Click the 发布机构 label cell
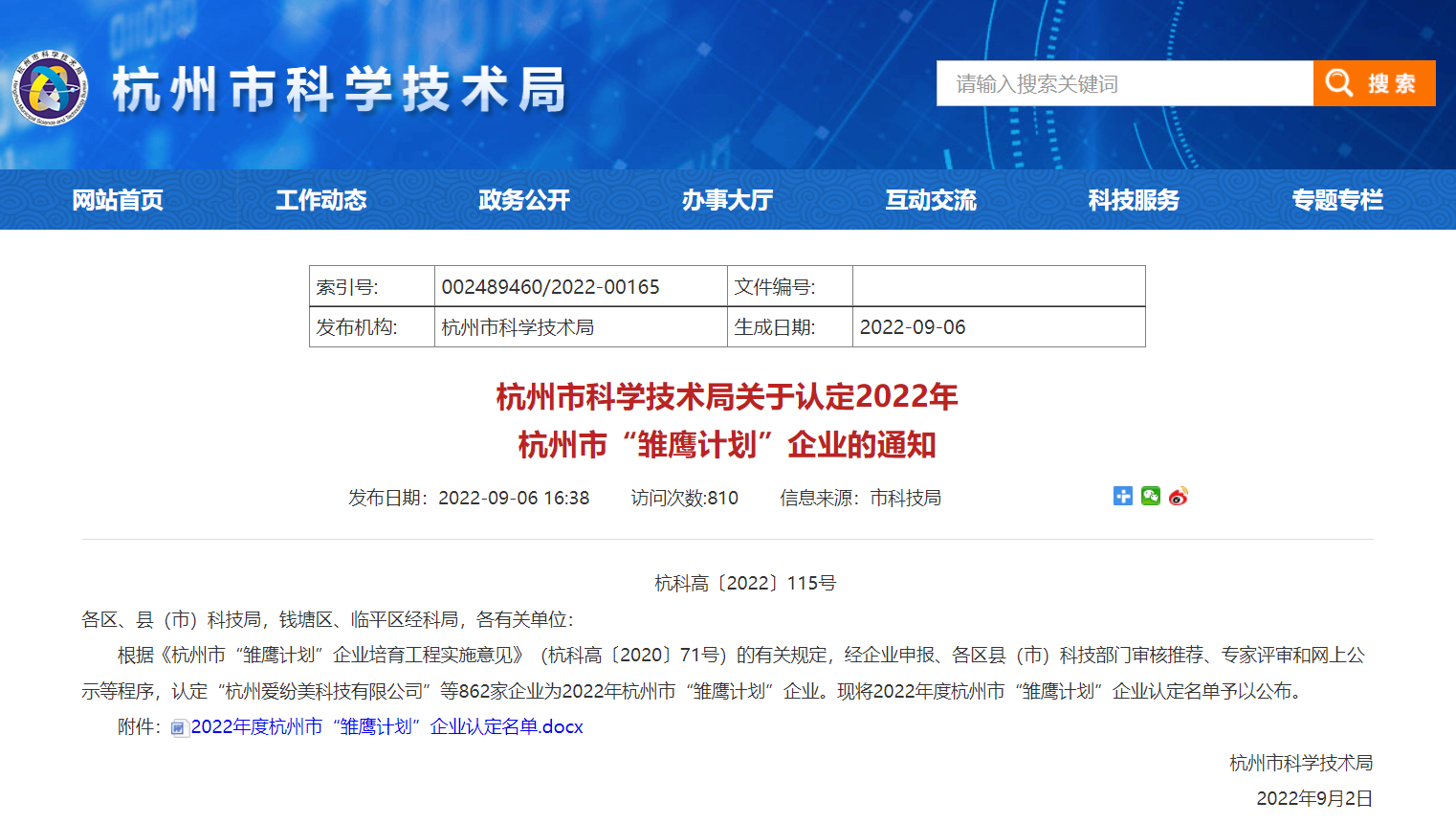The image size is (1456, 824). [372, 327]
